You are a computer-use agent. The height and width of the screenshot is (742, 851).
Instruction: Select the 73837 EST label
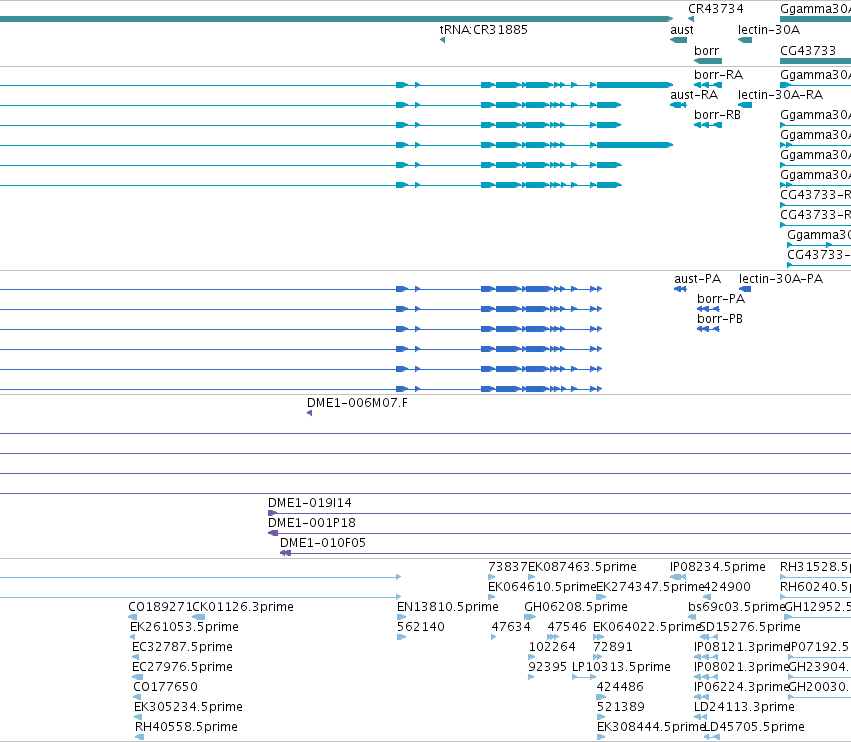508,567
